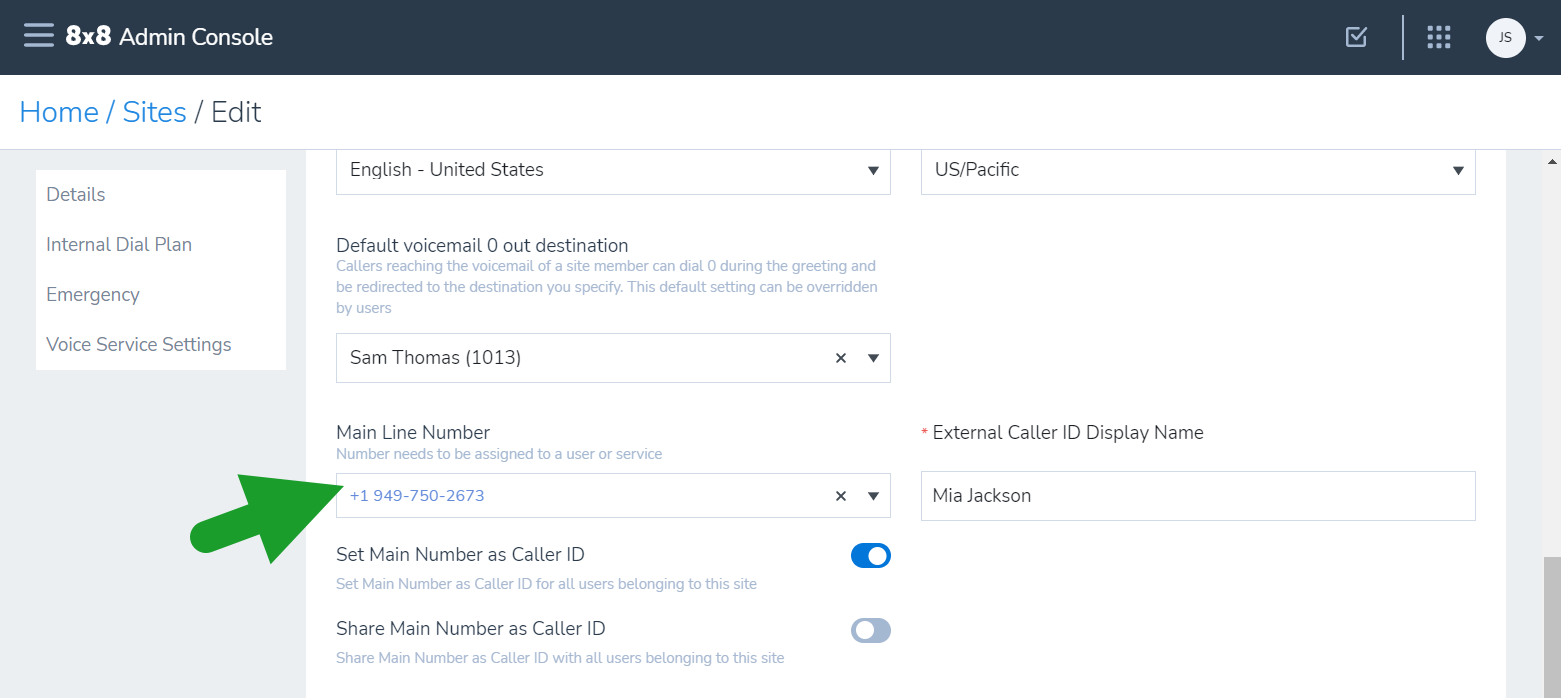Go to Home breadcrumb link
This screenshot has width=1561, height=698.
click(59, 112)
